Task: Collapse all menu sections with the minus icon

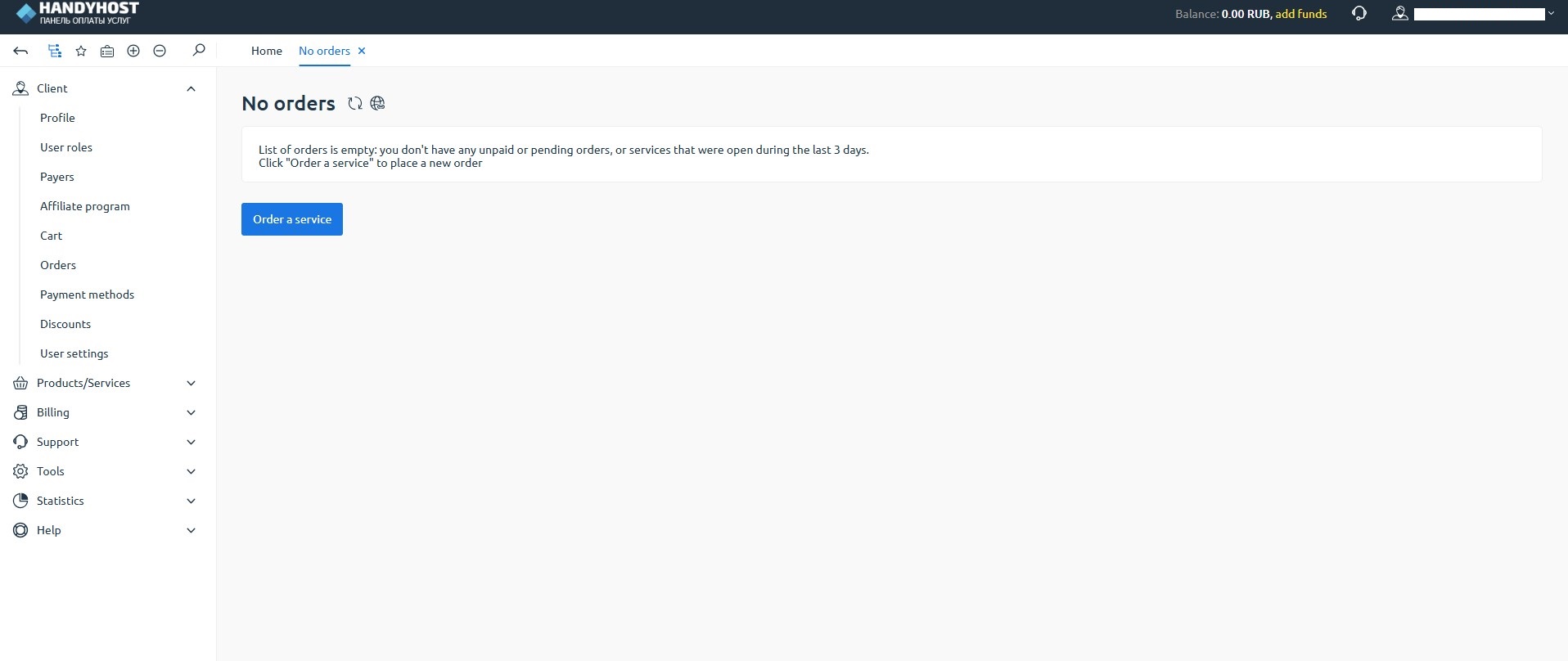Action: click(160, 51)
